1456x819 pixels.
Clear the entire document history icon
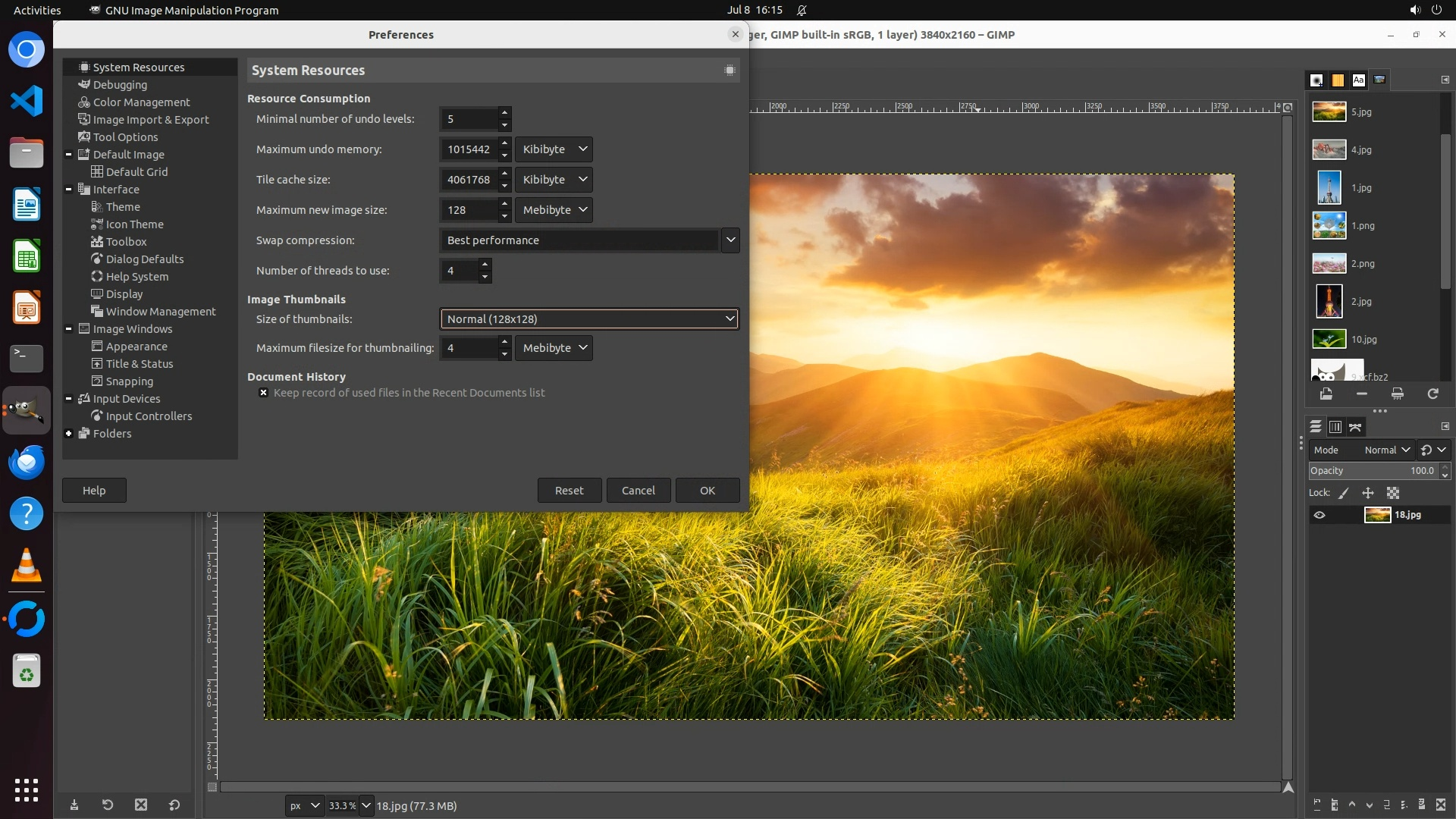1397,394
